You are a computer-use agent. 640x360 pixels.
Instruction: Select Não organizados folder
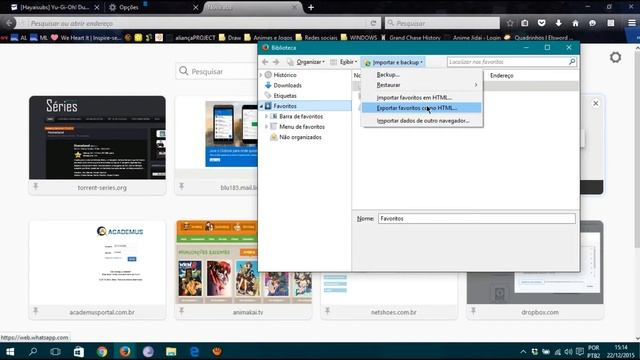pyautogui.click(x=300, y=137)
